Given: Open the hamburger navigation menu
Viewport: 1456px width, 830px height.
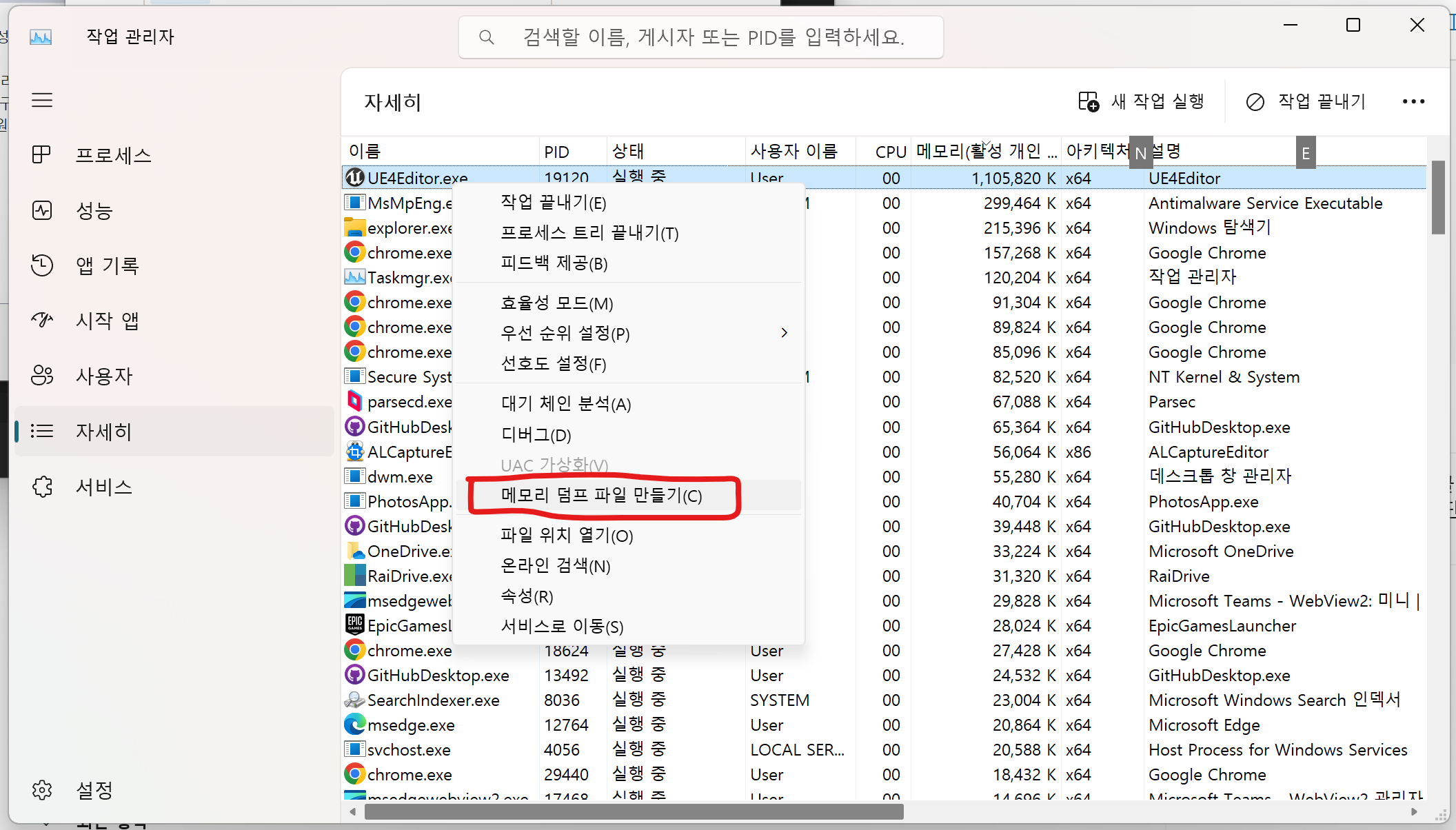Looking at the screenshot, I should coord(42,101).
